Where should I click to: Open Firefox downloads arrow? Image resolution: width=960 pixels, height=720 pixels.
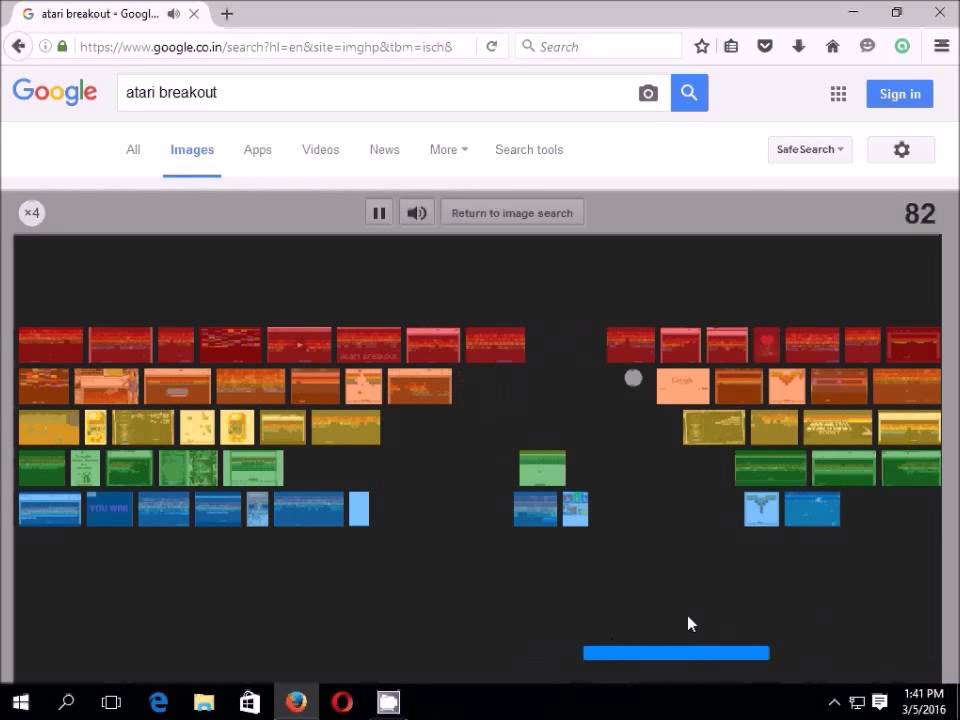point(798,46)
